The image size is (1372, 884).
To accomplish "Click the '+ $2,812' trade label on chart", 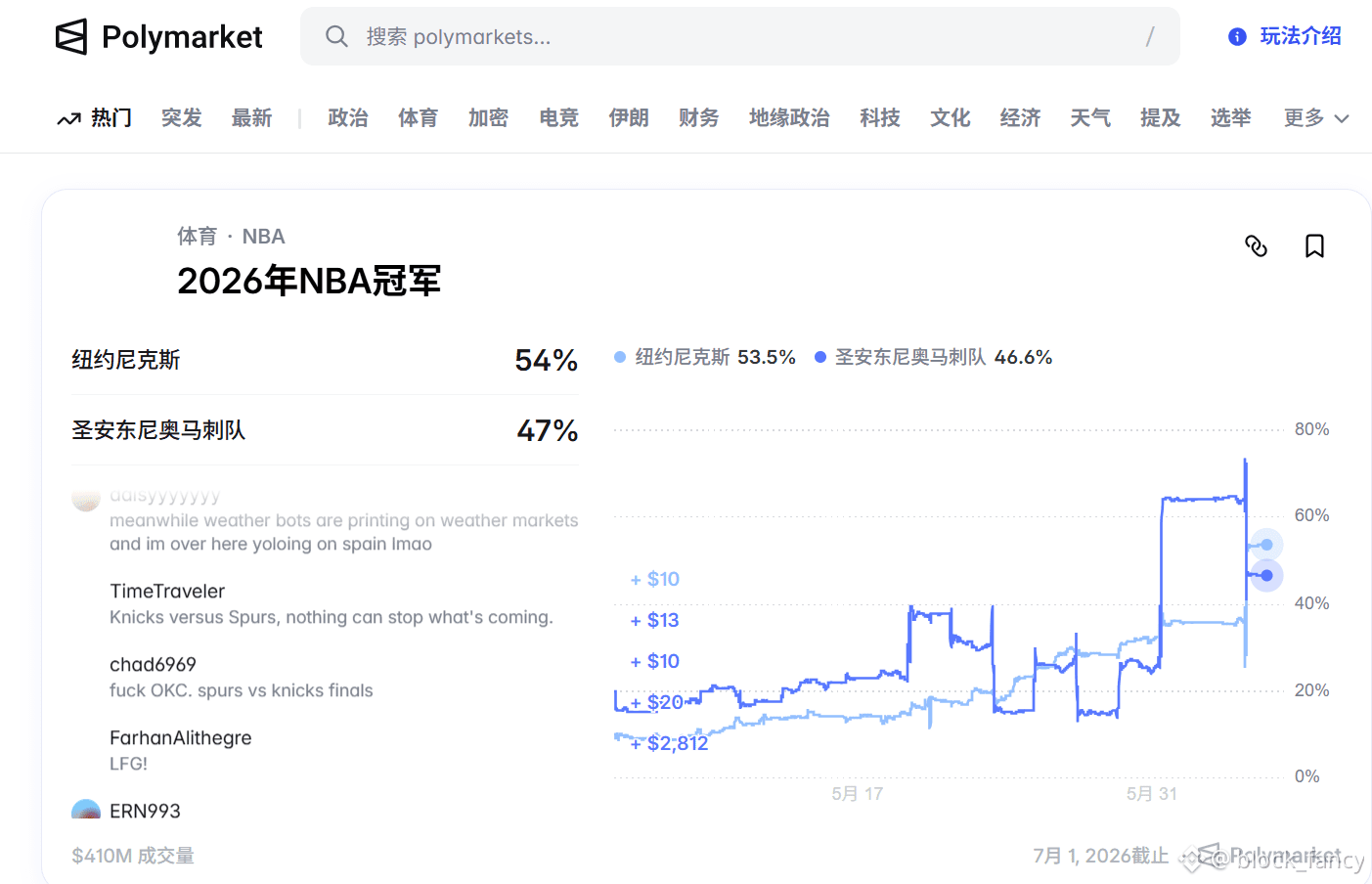I will [669, 743].
